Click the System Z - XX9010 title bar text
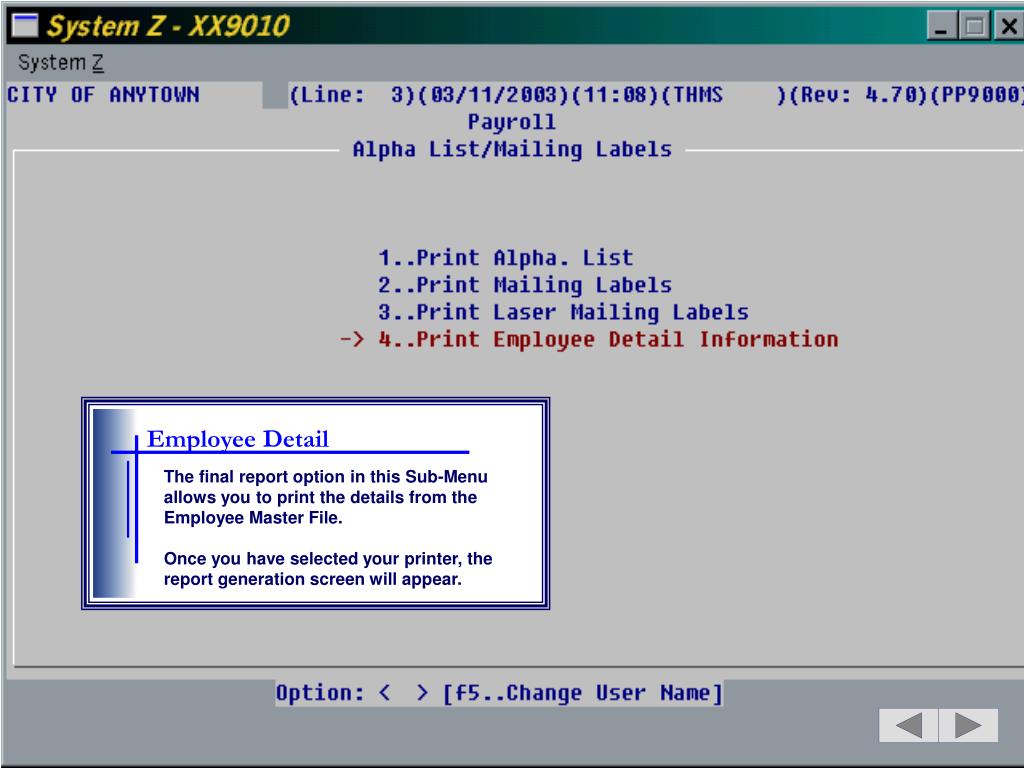Image resolution: width=1024 pixels, height=768 pixels. (x=169, y=26)
